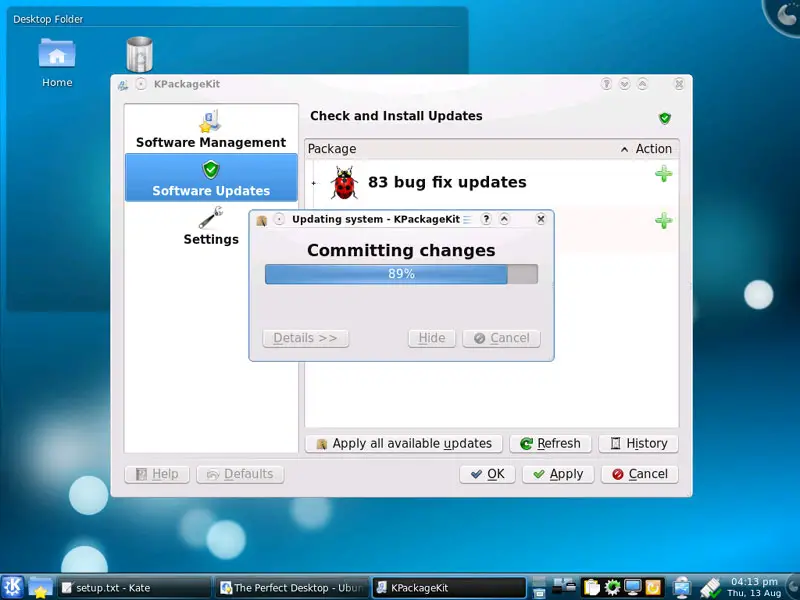Open the pager desktop switcher
Image resolution: width=800 pixels, height=600 pixels.
[x=539, y=587]
